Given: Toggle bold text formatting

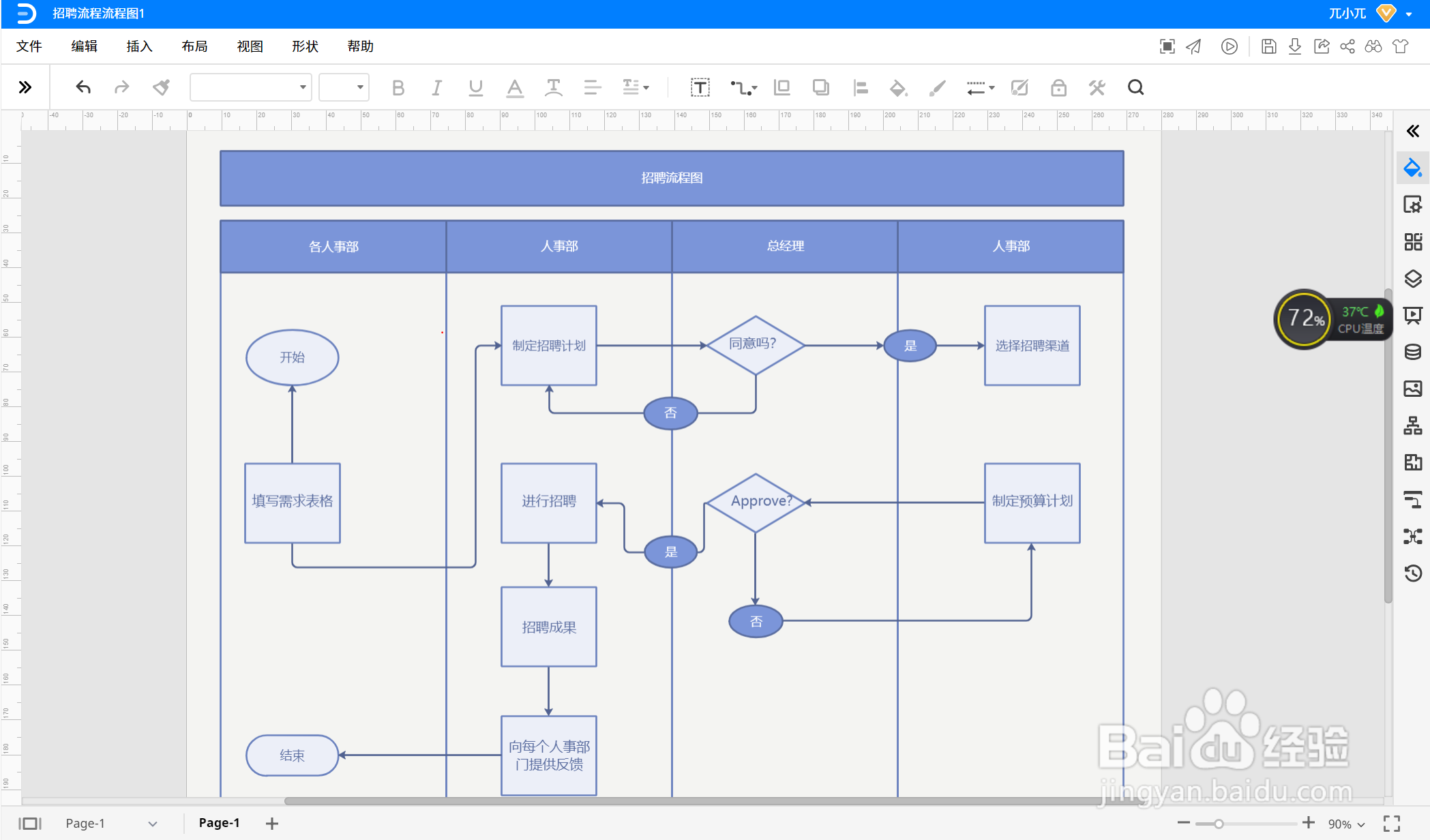Looking at the screenshot, I should [398, 87].
